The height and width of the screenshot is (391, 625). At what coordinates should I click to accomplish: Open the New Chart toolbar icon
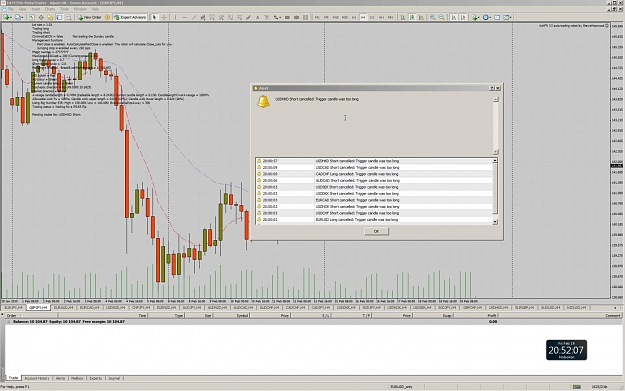pos(6,17)
